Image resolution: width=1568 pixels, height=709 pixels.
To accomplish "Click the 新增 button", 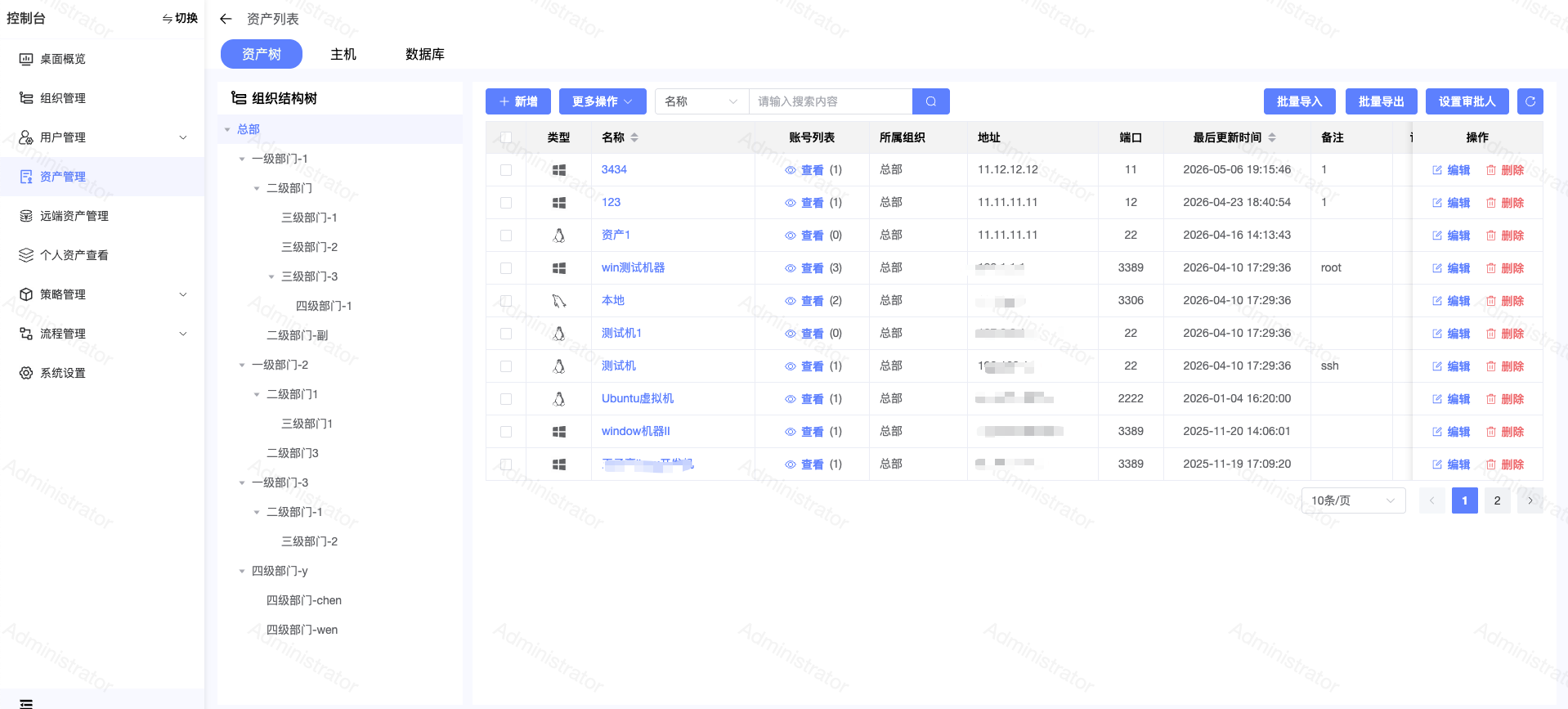I will 518,101.
